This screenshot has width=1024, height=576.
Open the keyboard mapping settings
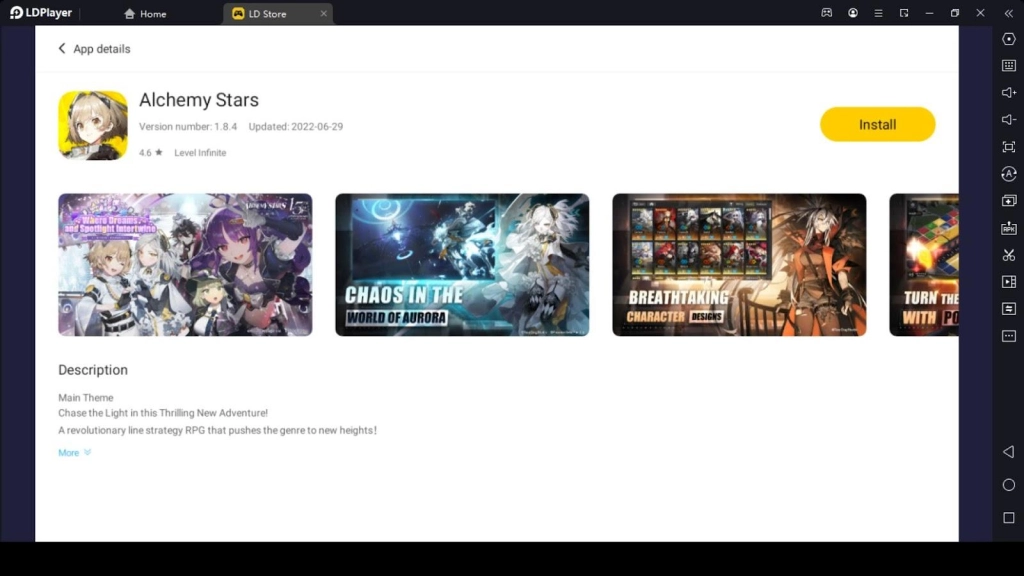click(x=1008, y=66)
